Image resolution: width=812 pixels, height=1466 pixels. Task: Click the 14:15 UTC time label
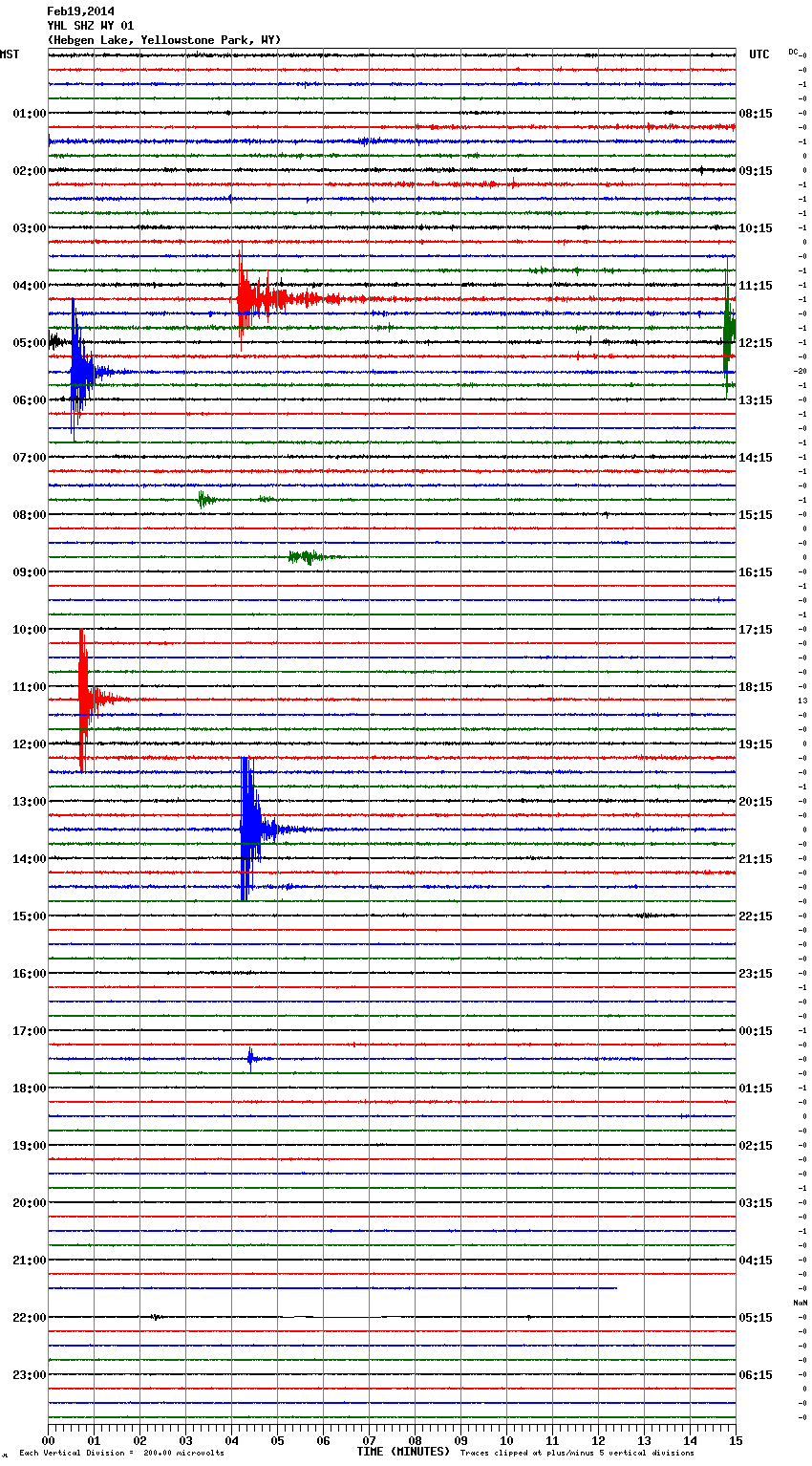pos(756,457)
